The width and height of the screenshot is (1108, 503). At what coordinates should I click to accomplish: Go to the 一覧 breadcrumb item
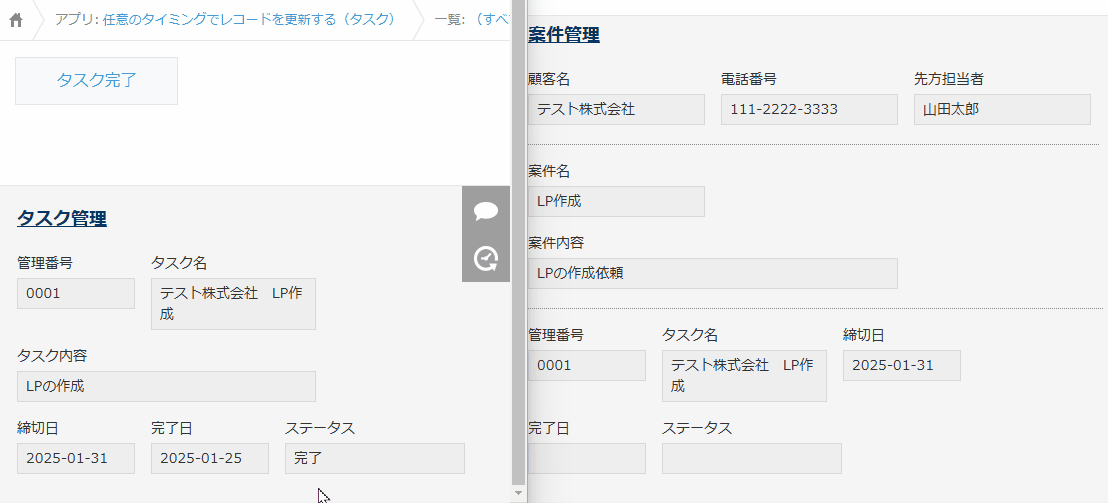(470, 20)
